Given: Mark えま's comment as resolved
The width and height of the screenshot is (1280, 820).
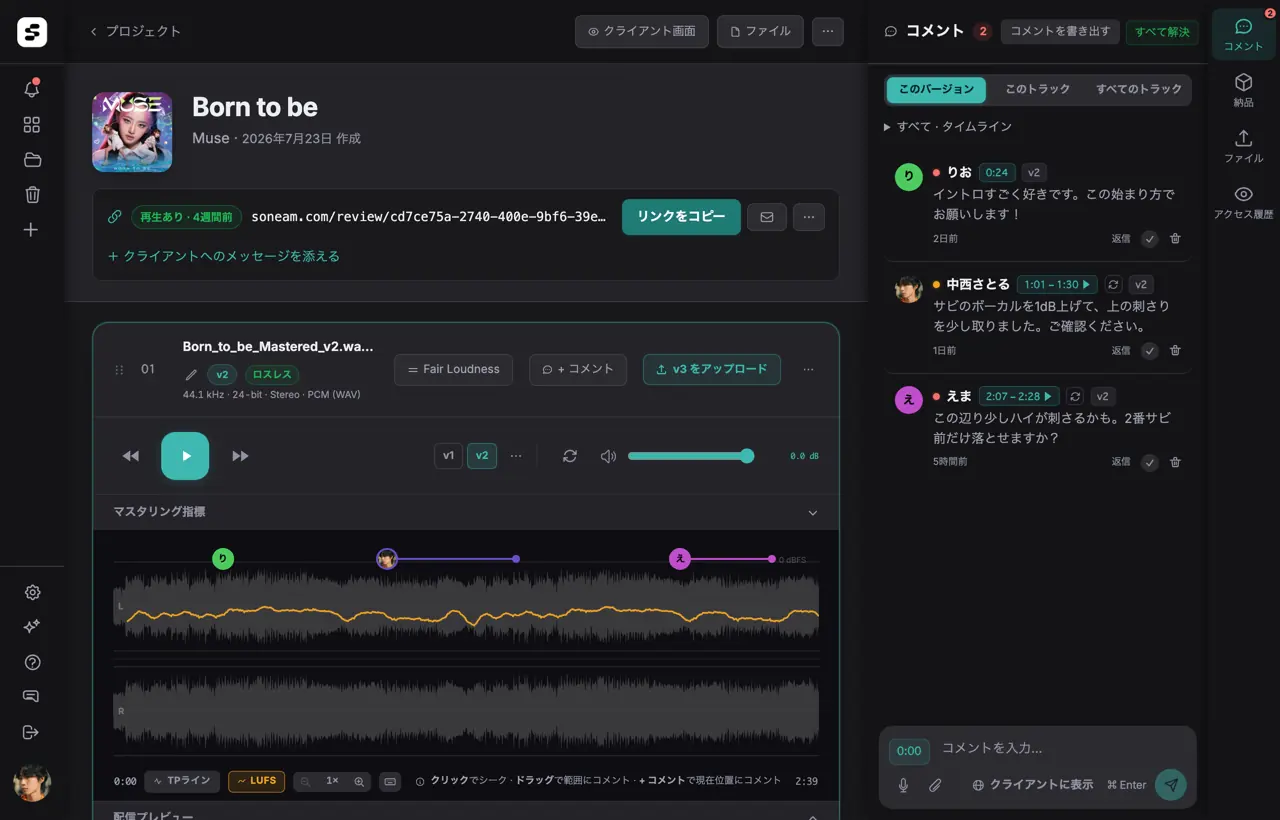Looking at the screenshot, I should pyautogui.click(x=1150, y=462).
